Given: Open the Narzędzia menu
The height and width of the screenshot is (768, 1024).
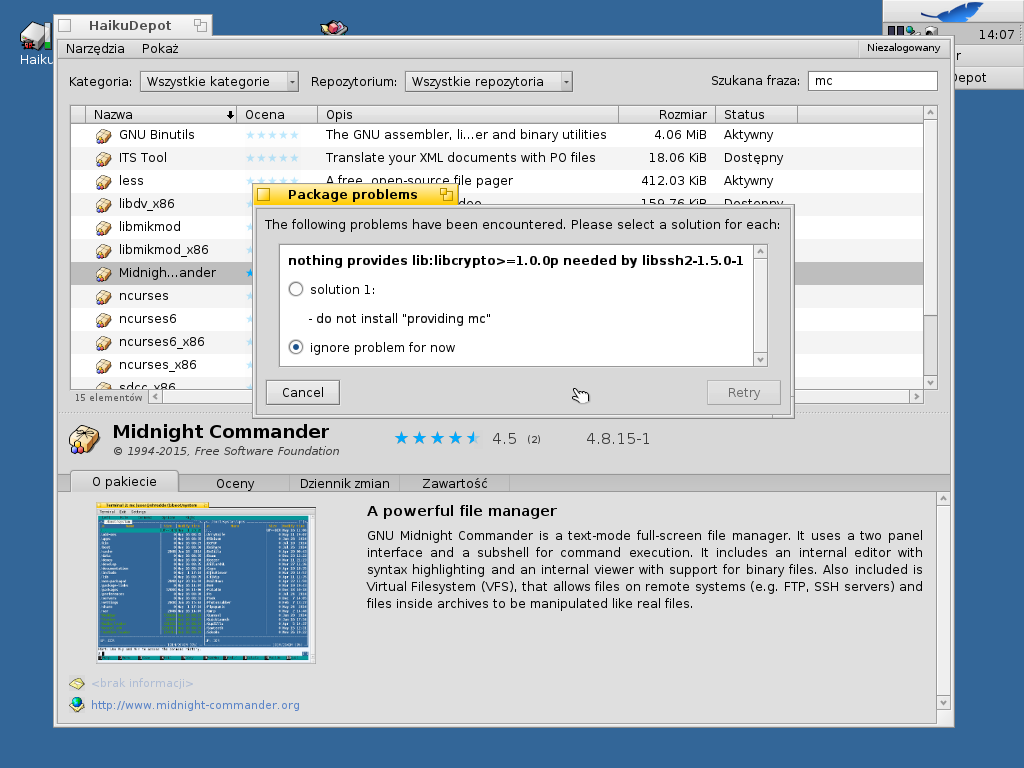Looking at the screenshot, I should tap(95, 48).
